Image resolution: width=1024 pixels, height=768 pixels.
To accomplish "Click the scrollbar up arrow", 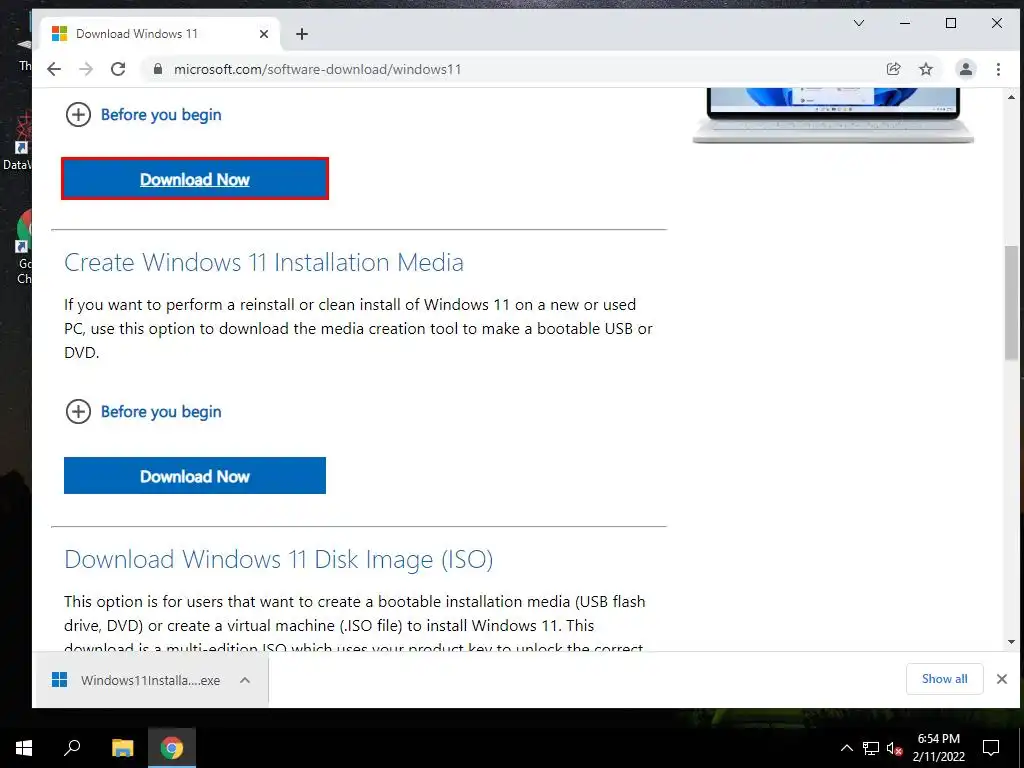I will pos(1011,97).
